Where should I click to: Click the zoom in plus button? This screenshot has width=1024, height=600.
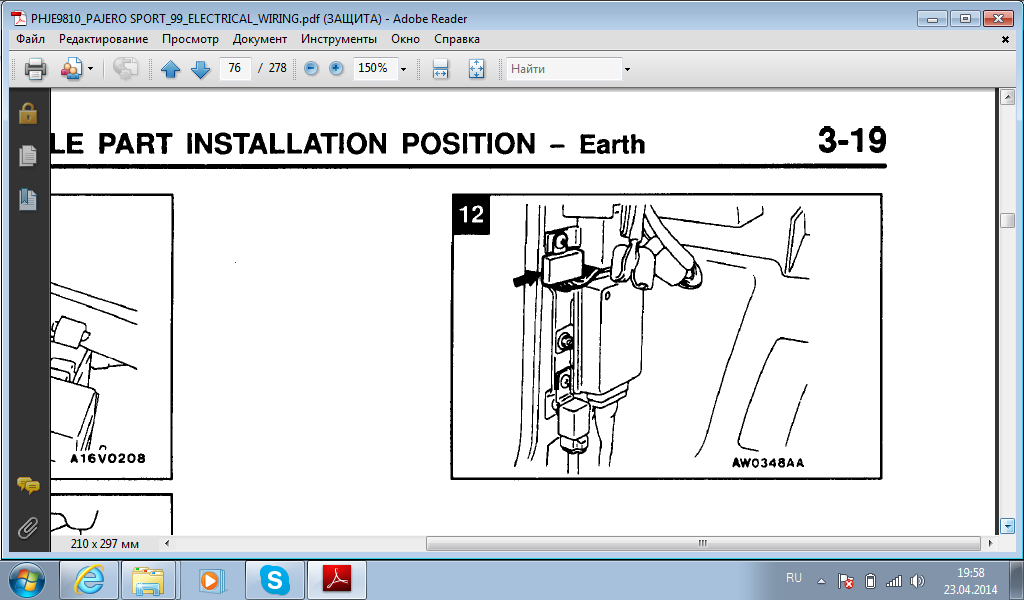[x=336, y=69]
